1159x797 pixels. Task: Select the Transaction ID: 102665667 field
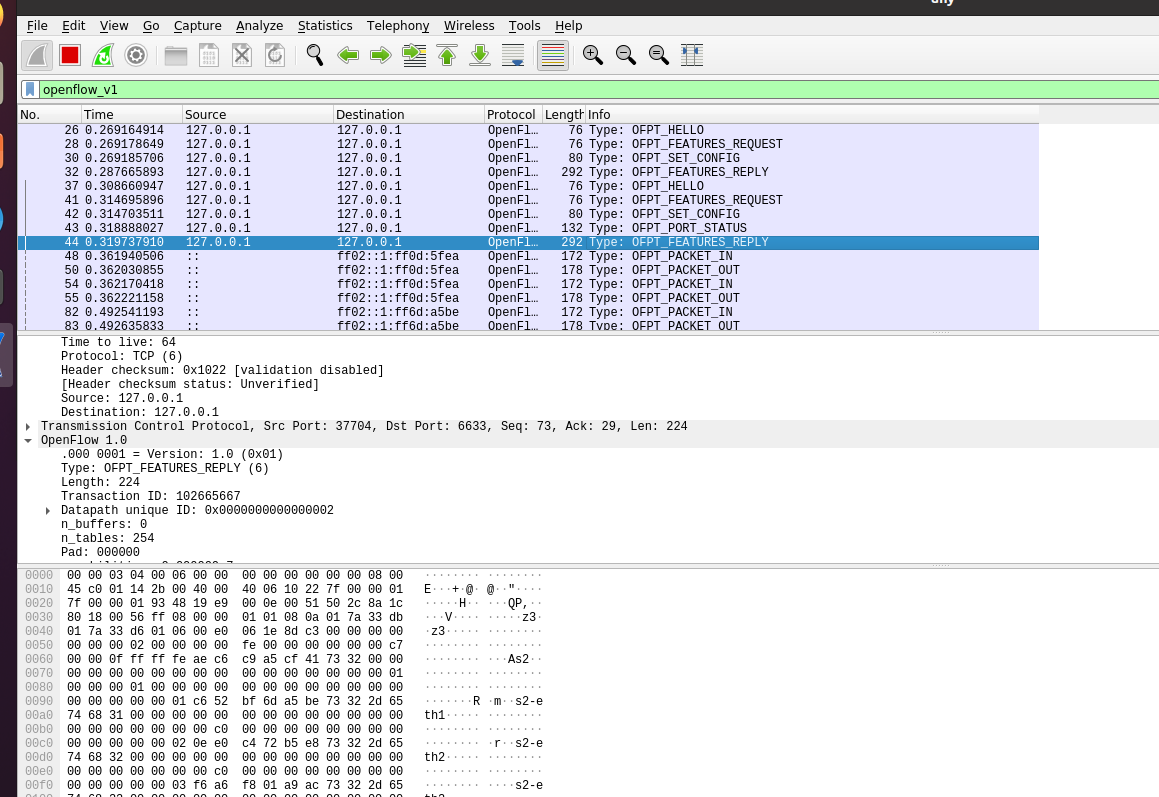coord(151,497)
